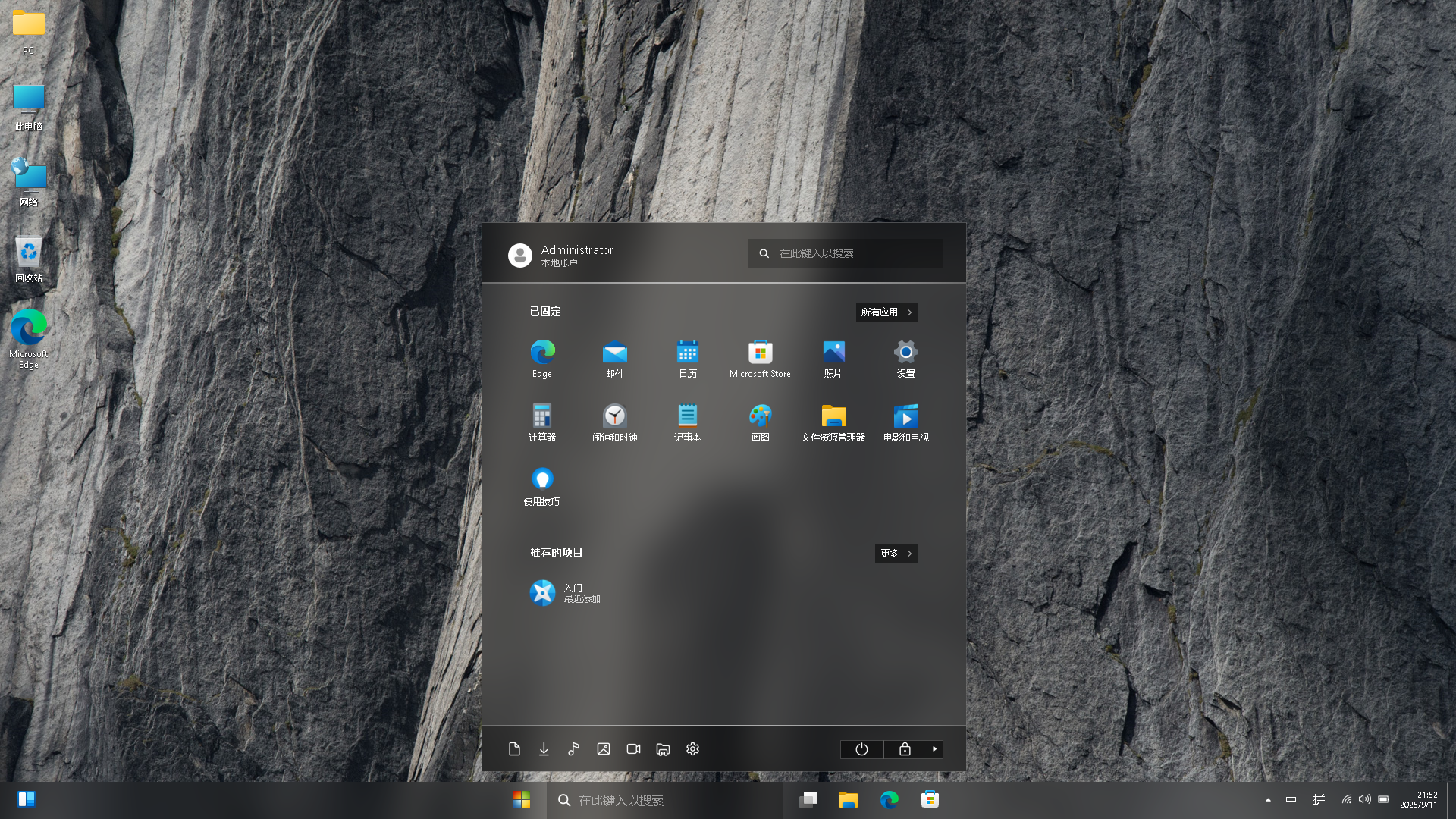
Task: Open the Photos app tile
Action: coord(833,358)
